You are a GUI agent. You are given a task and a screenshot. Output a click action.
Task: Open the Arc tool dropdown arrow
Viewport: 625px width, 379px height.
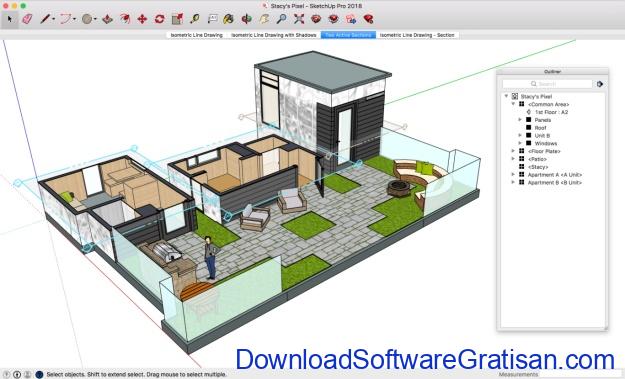click(75, 19)
